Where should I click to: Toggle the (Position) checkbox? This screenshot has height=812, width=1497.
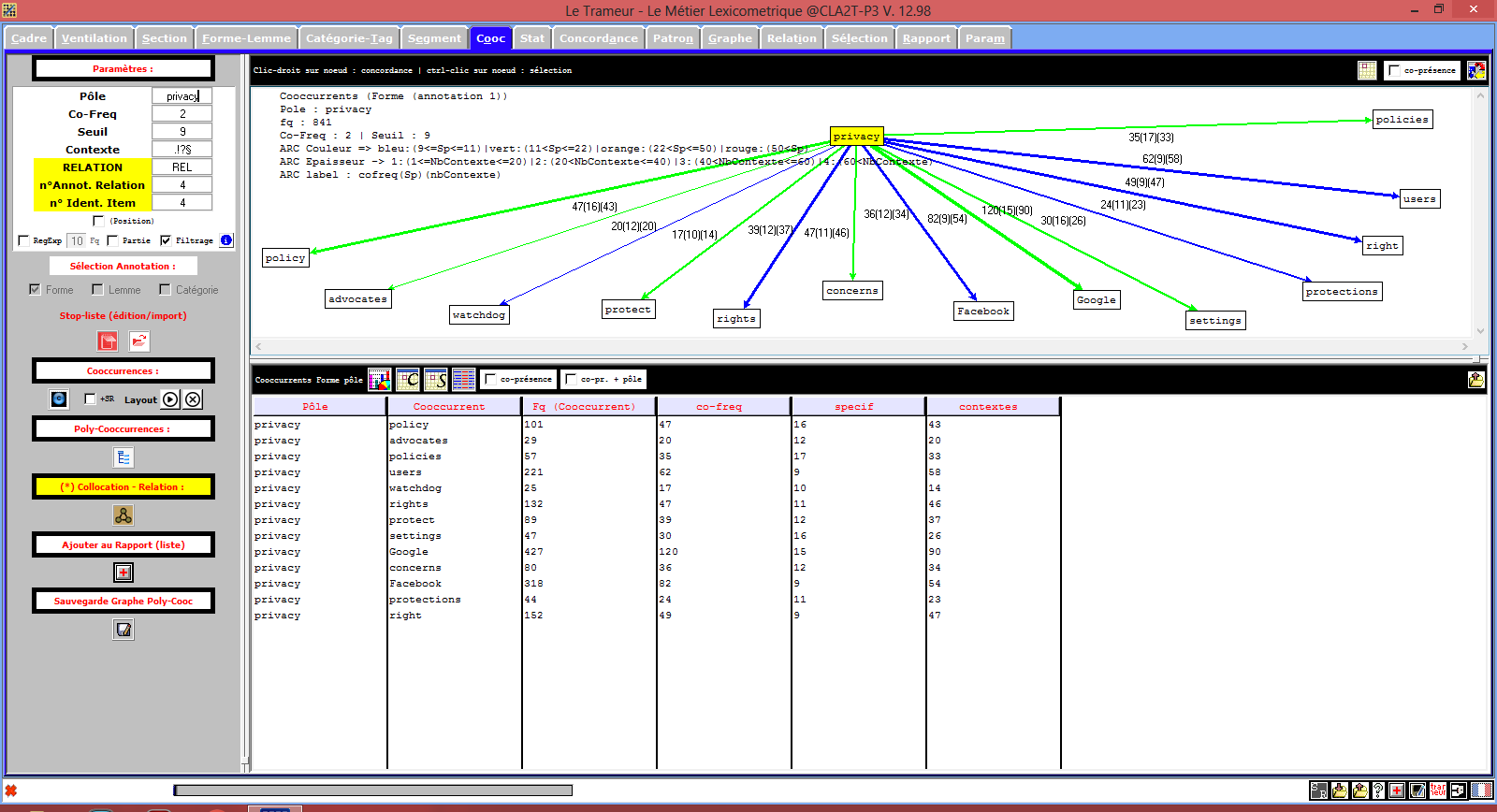click(x=98, y=221)
